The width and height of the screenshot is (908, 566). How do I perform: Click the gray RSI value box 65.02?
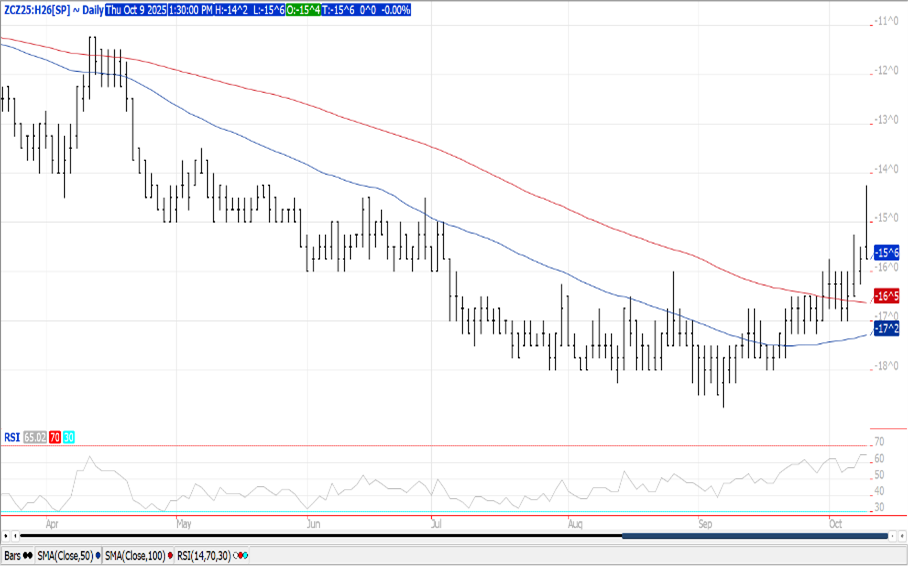35,437
